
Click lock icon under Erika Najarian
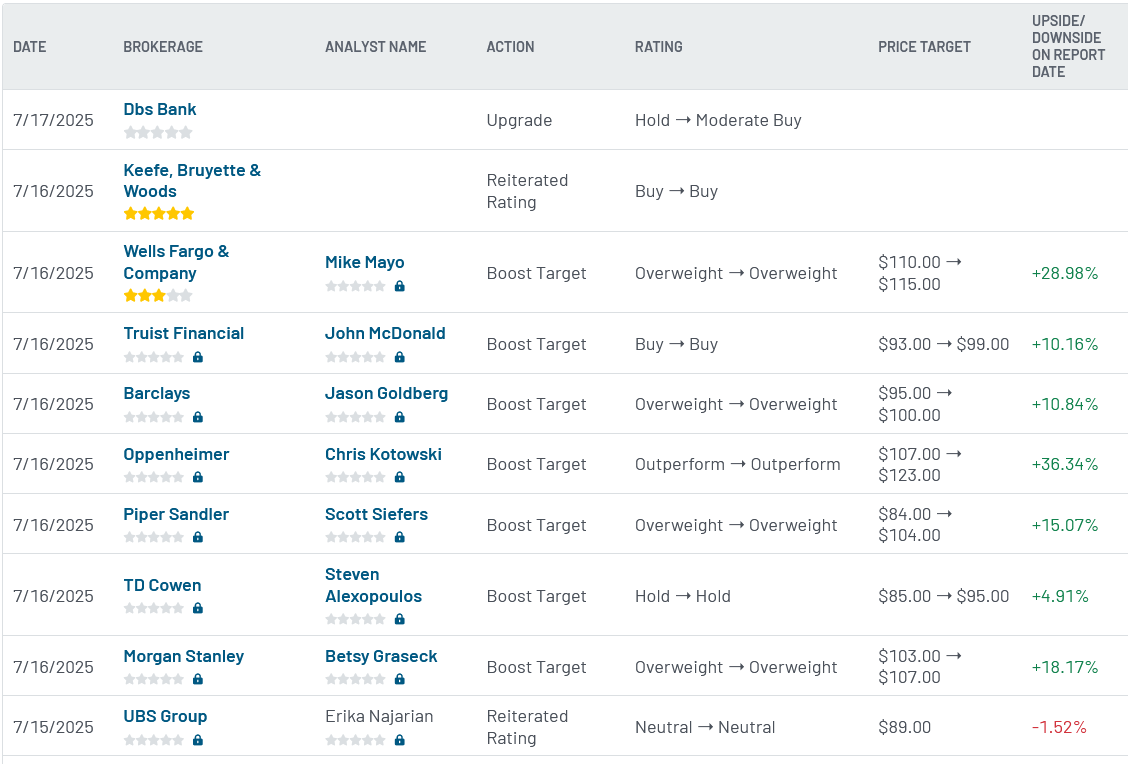pos(400,740)
